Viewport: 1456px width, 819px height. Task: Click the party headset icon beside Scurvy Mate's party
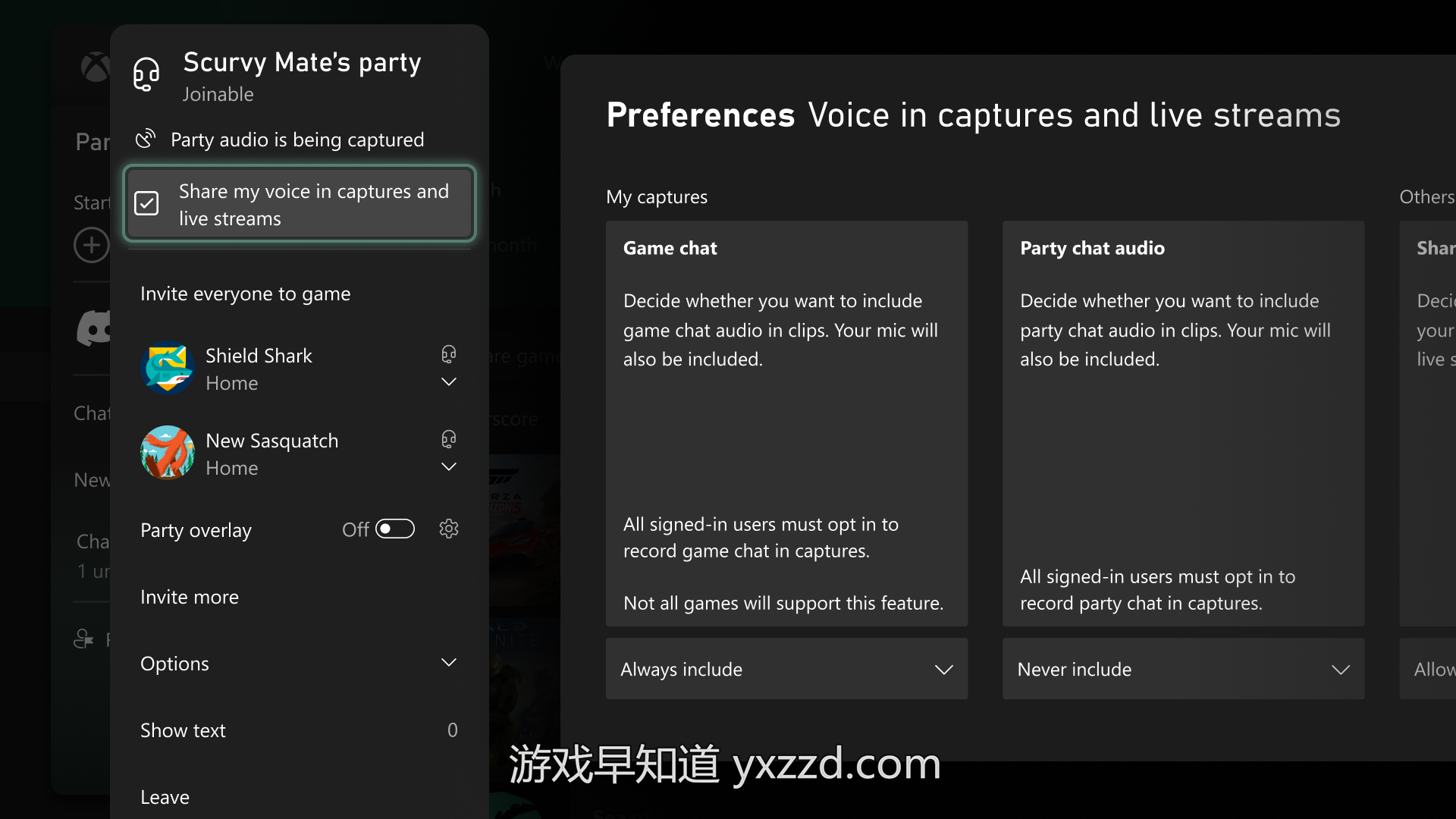pyautogui.click(x=146, y=74)
